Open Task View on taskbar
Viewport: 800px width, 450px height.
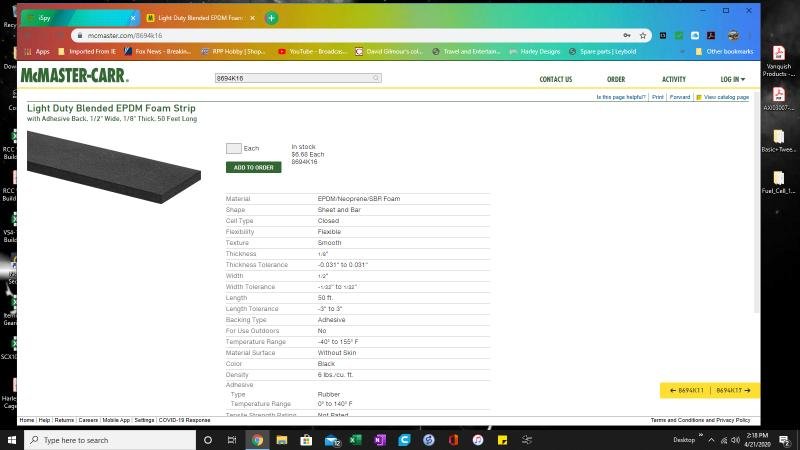tap(232, 440)
